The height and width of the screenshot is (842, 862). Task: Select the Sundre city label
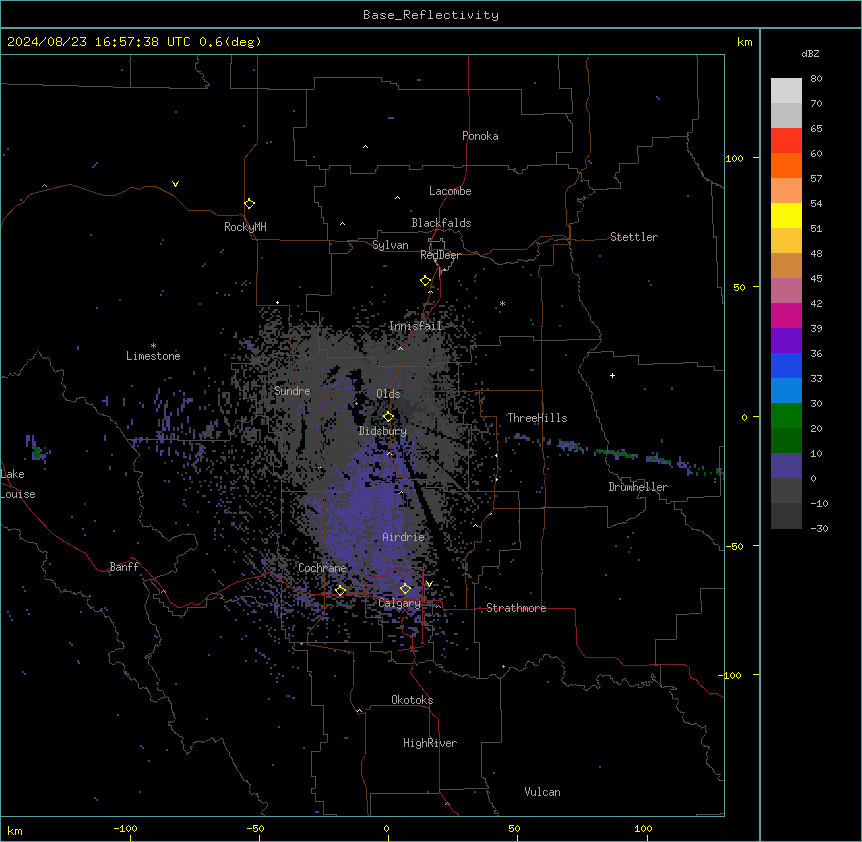[292, 391]
